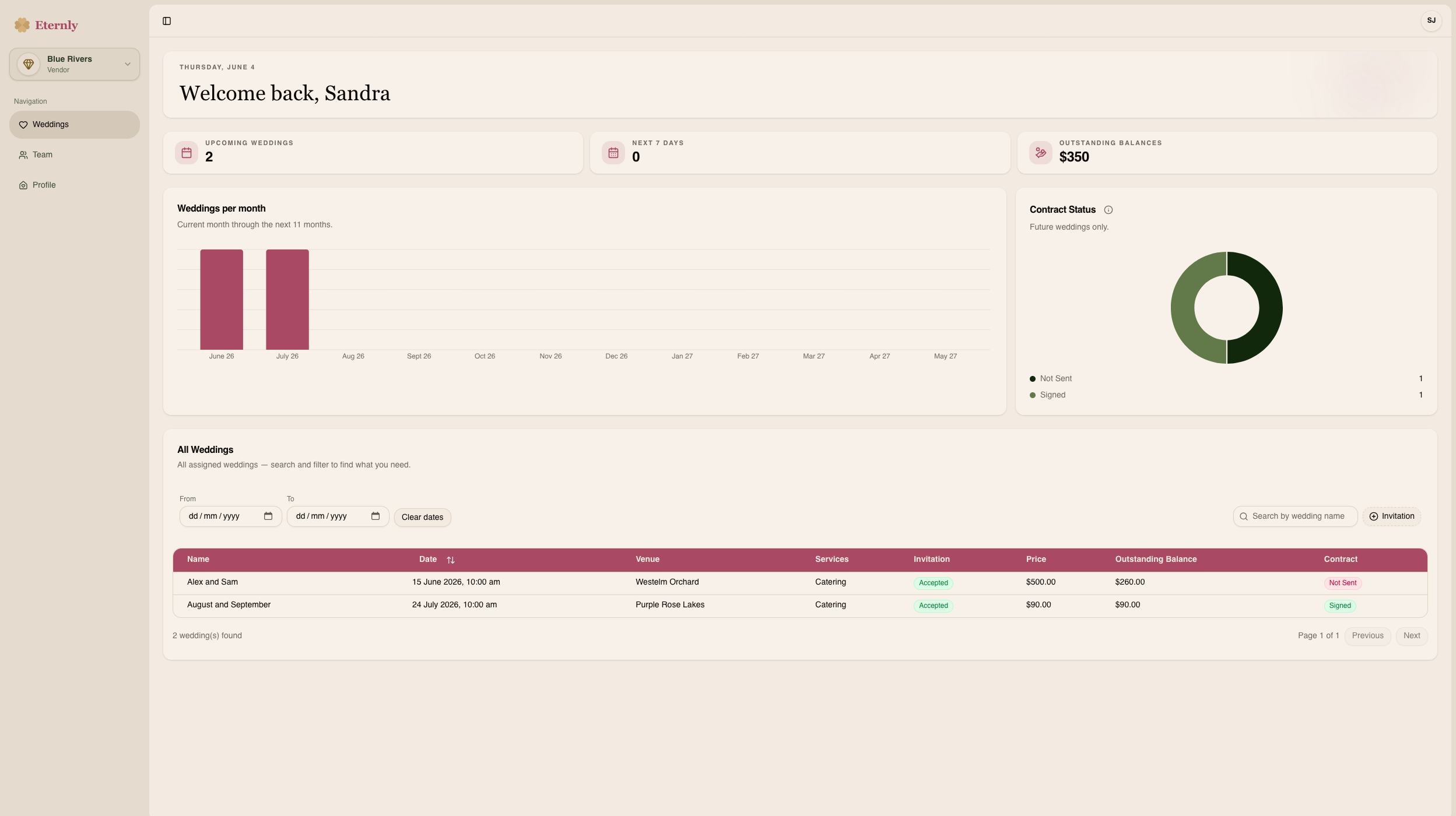
Task: Open Weddings in the navigation
Action: tap(75, 125)
